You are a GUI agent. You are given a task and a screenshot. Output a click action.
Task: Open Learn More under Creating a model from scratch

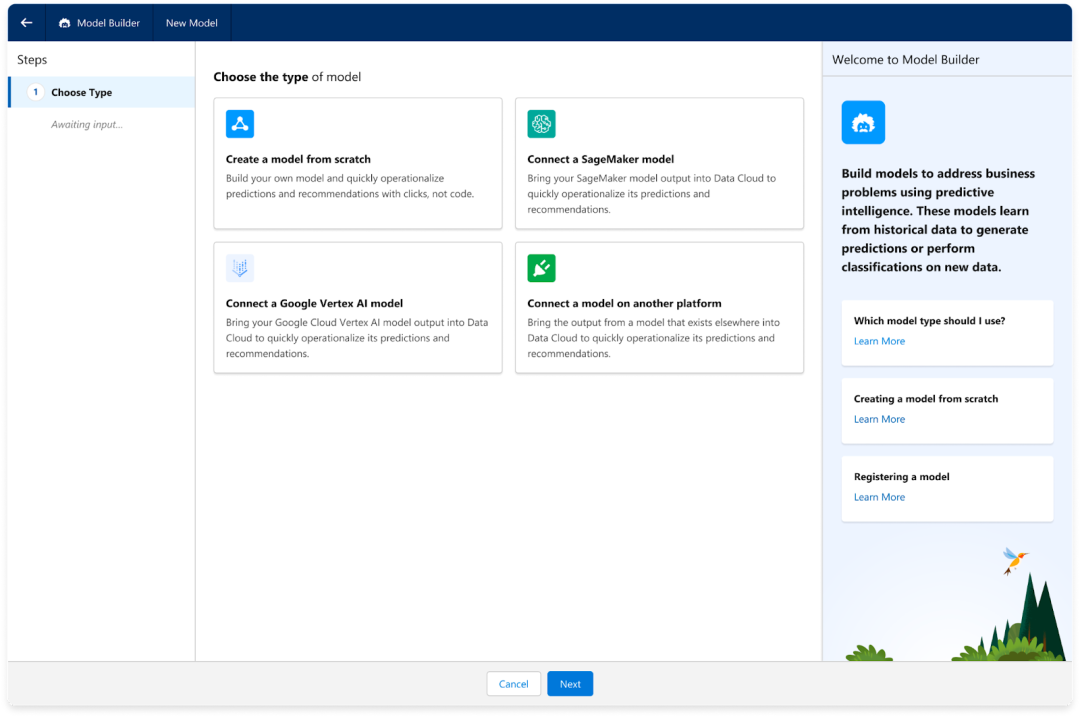tap(879, 419)
